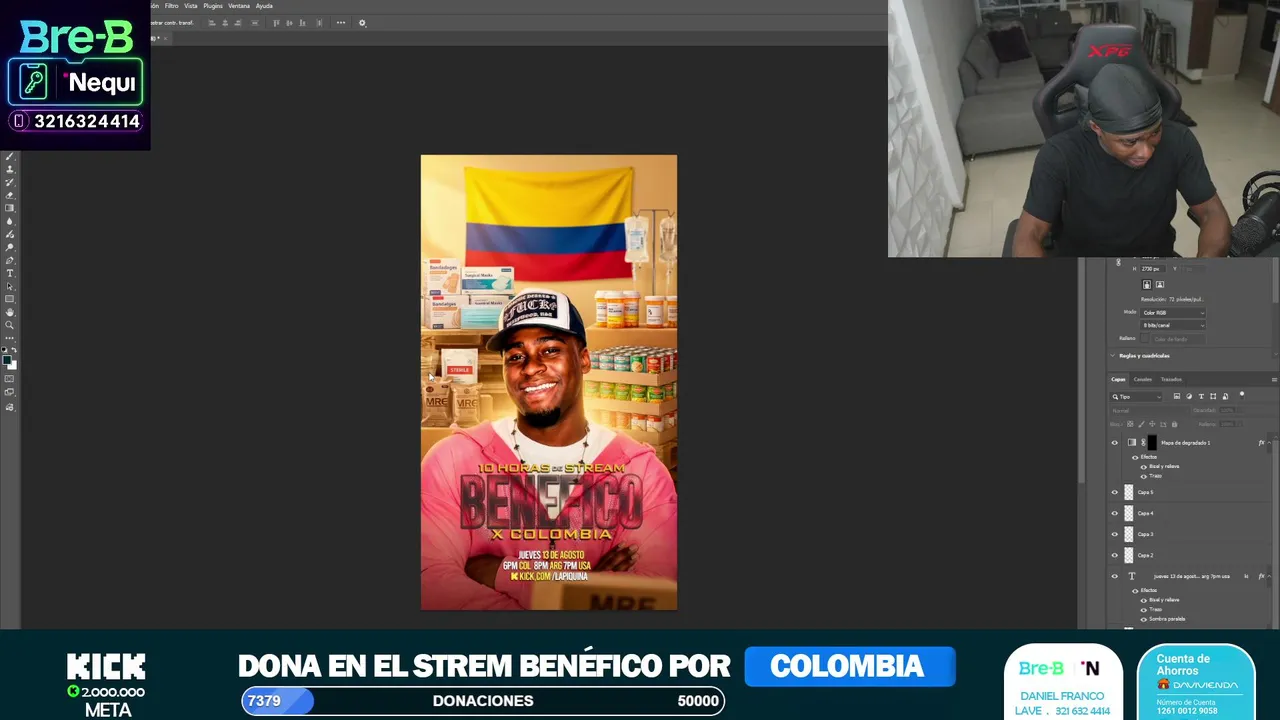Hide the Capa 3 layer
Image resolution: width=1280 pixels, height=720 pixels.
1115,534
